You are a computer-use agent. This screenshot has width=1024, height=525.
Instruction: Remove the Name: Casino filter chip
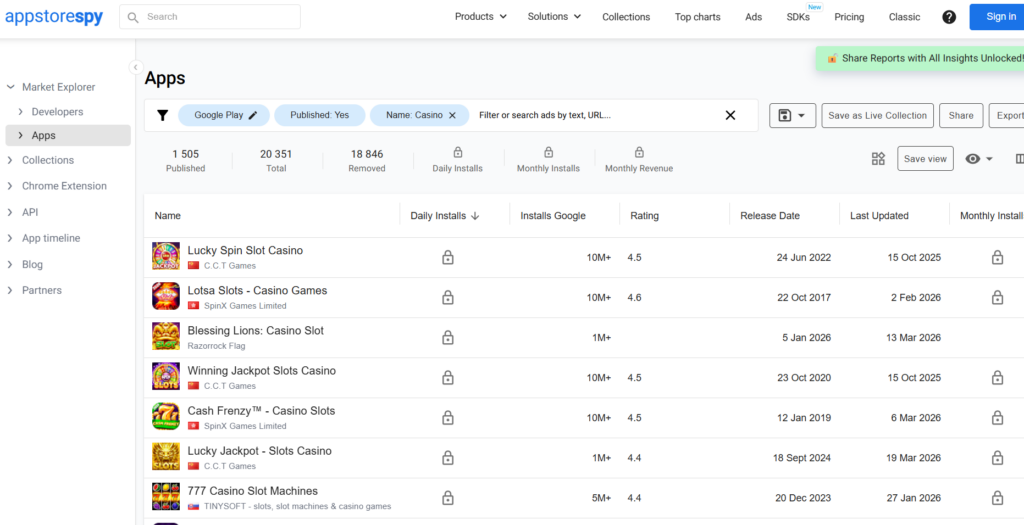(x=451, y=115)
